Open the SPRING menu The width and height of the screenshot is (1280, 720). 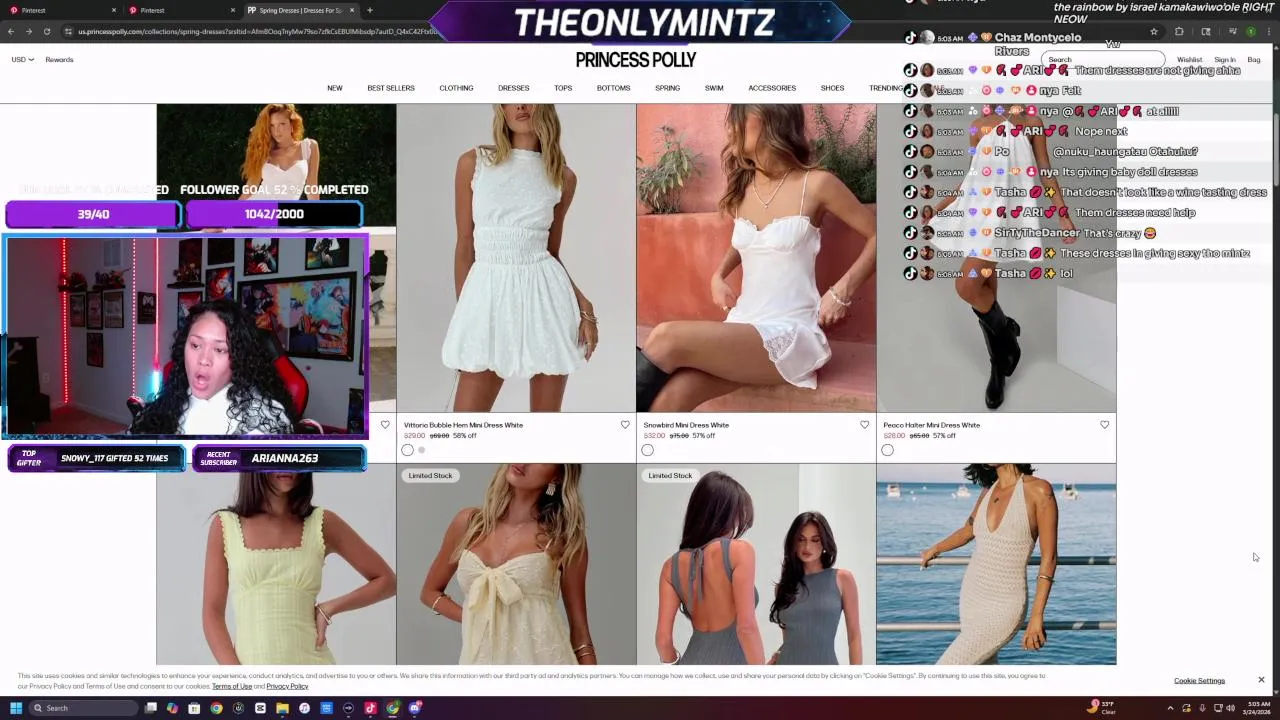pos(667,88)
